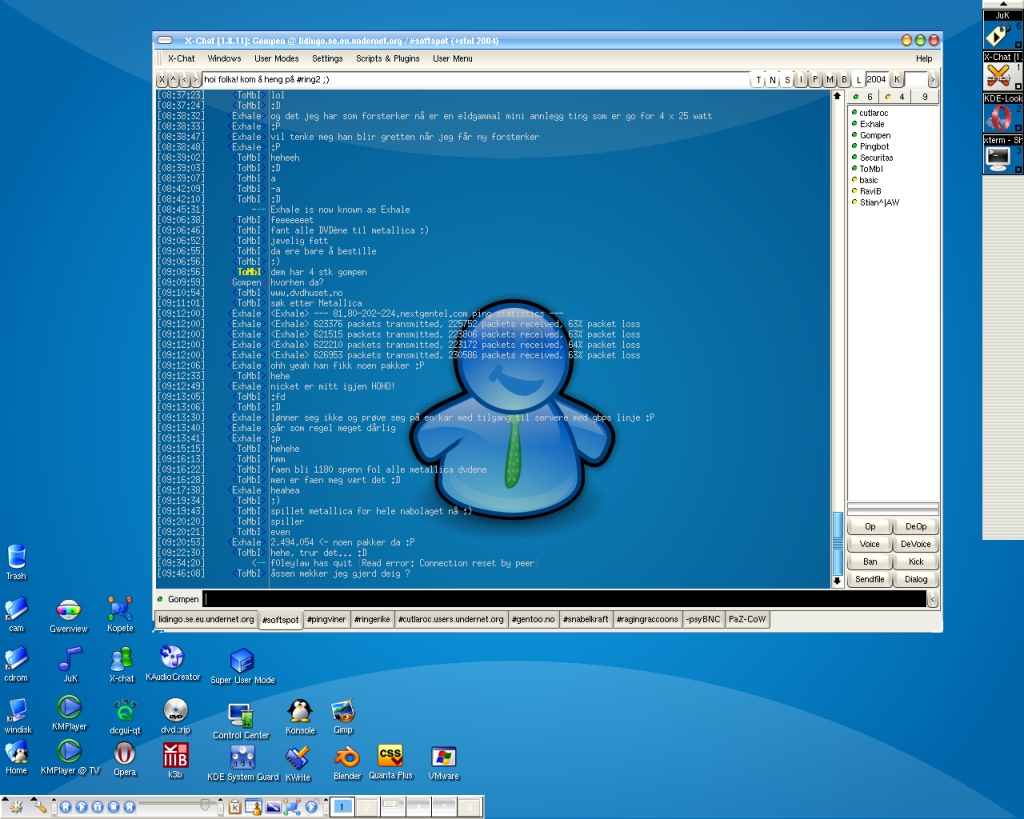This screenshot has height=819, width=1024.
Task: Open the User Modes menu
Action: point(276,59)
